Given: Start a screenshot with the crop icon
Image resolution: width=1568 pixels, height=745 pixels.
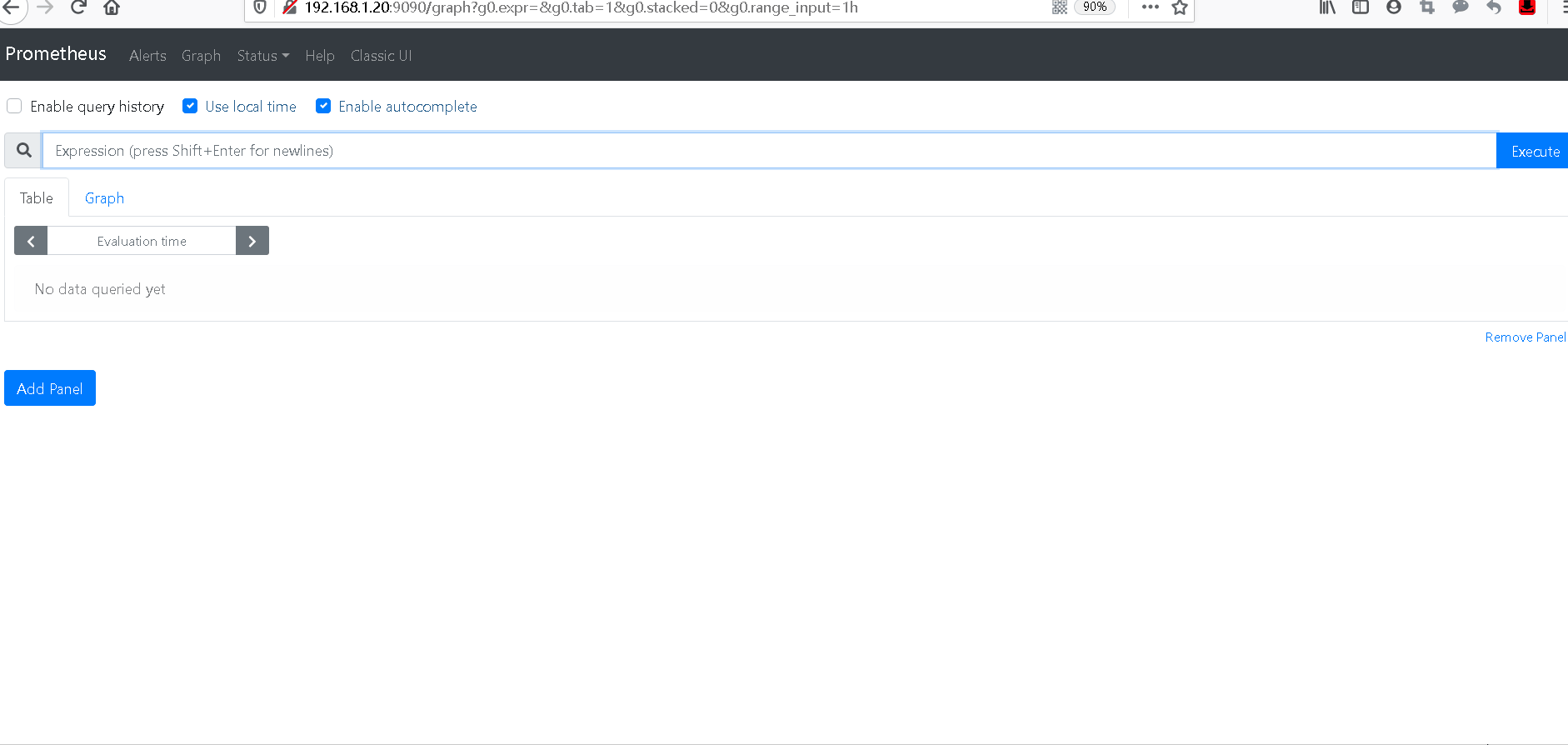Looking at the screenshot, I should [x=1427, y=7].
